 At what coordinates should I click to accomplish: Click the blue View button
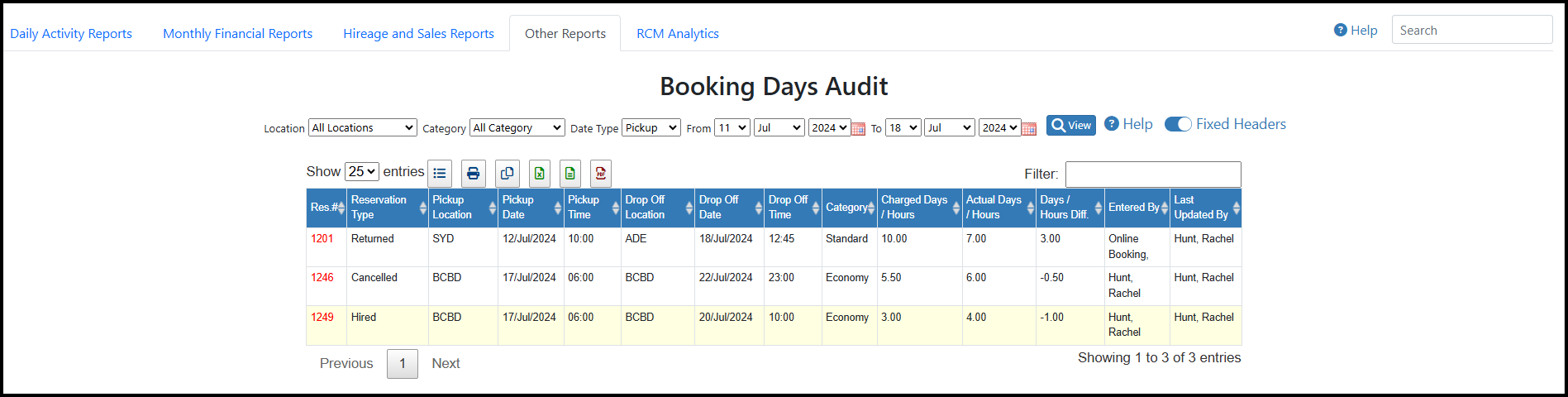coord(1070,125)
